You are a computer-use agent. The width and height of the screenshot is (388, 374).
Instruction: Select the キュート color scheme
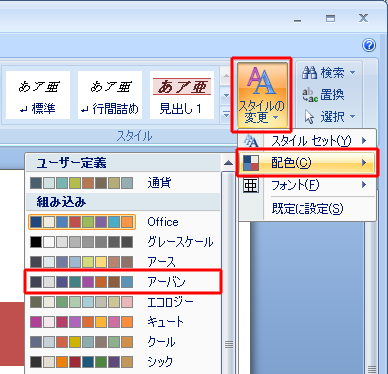click(123, 322)
